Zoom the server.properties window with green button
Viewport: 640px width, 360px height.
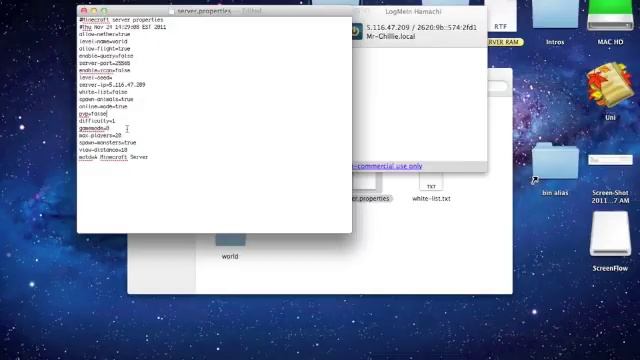pyautogui.click(x=104, y=11)
